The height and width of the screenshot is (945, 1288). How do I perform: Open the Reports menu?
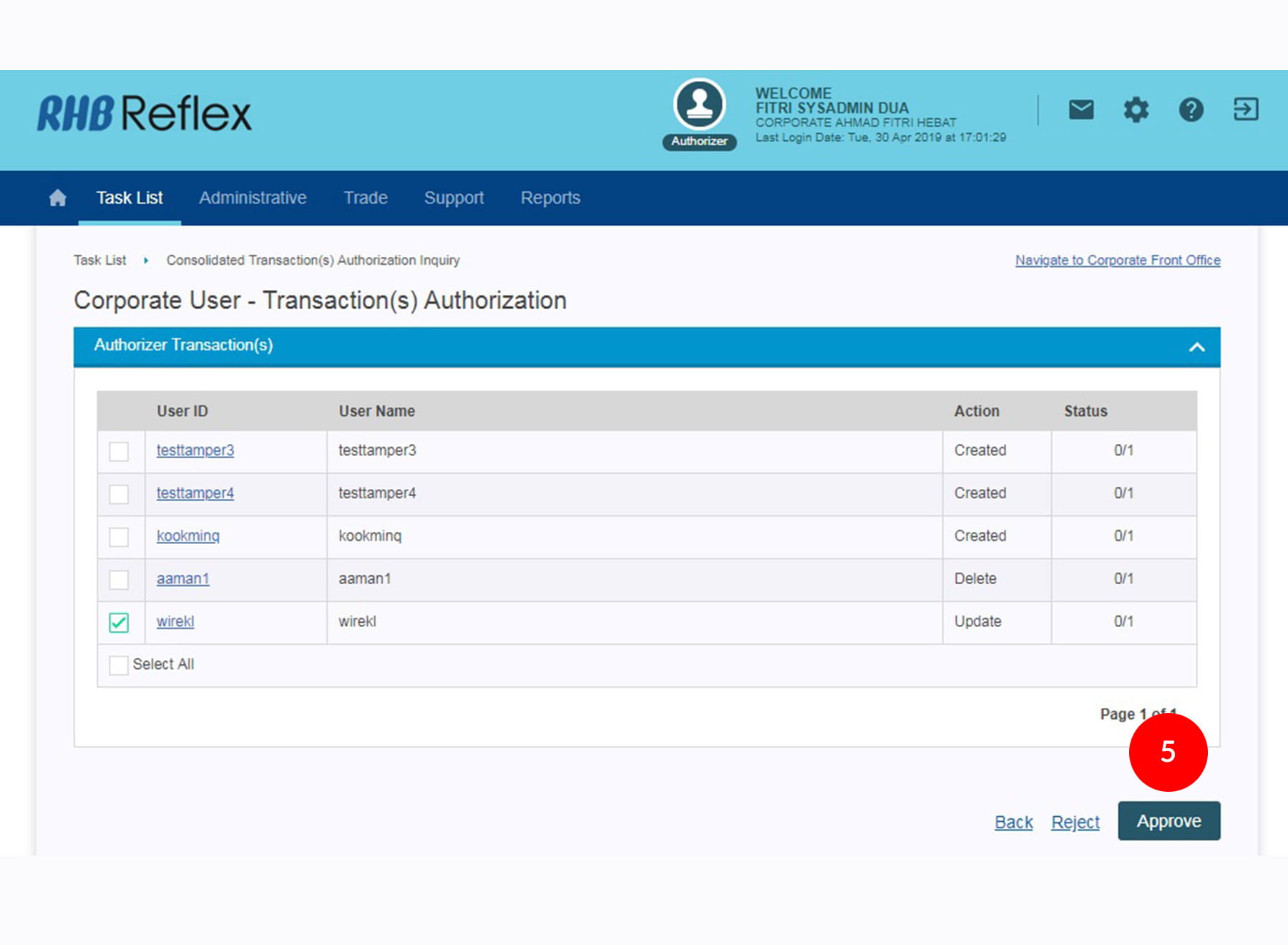pos(550,198)
